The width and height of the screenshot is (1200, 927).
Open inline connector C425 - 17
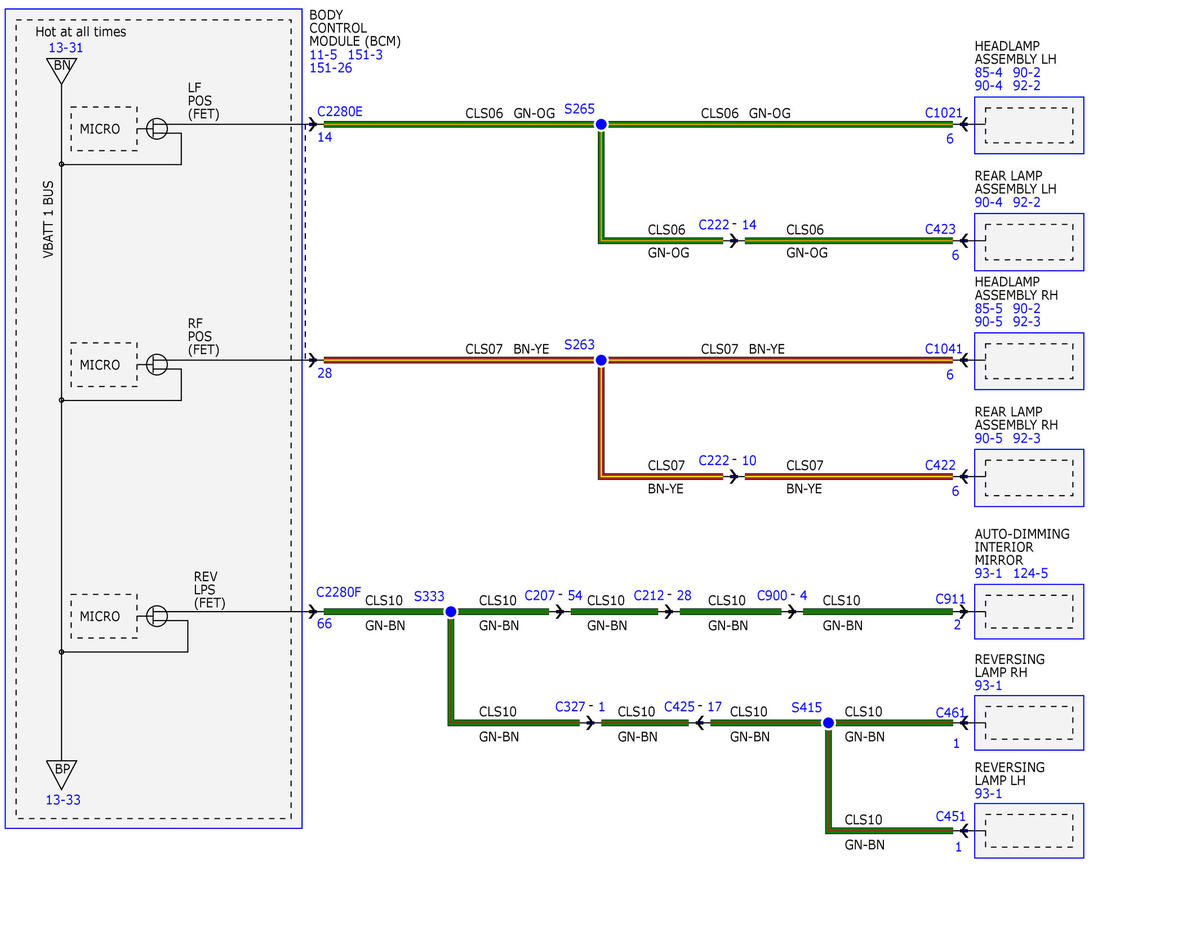[x=693, y=707]
